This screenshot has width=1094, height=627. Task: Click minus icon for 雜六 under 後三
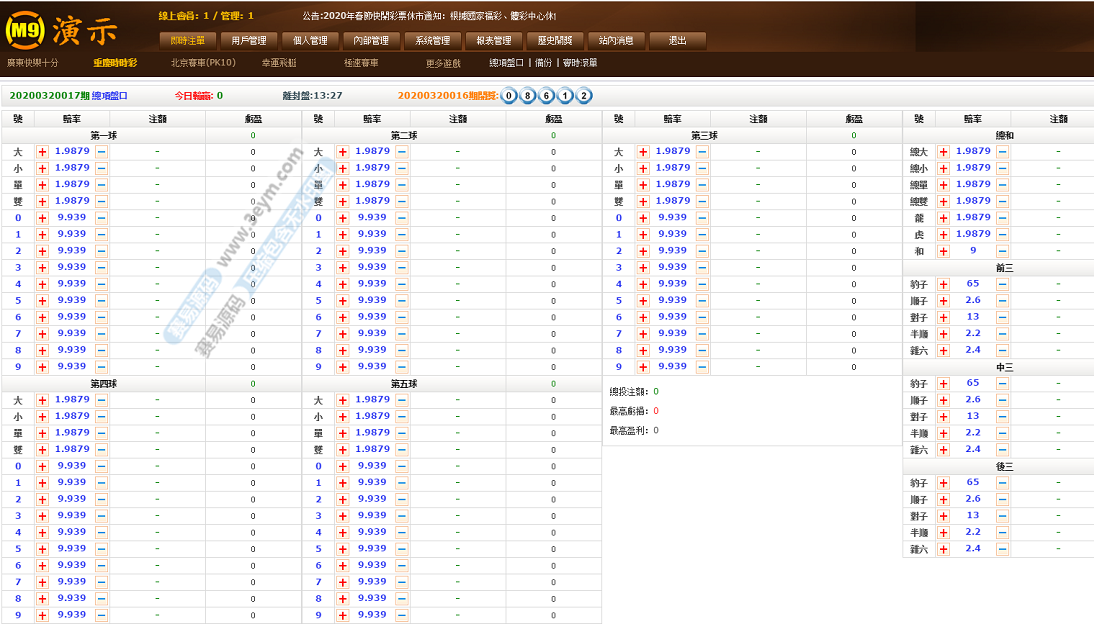point(1002,550)
